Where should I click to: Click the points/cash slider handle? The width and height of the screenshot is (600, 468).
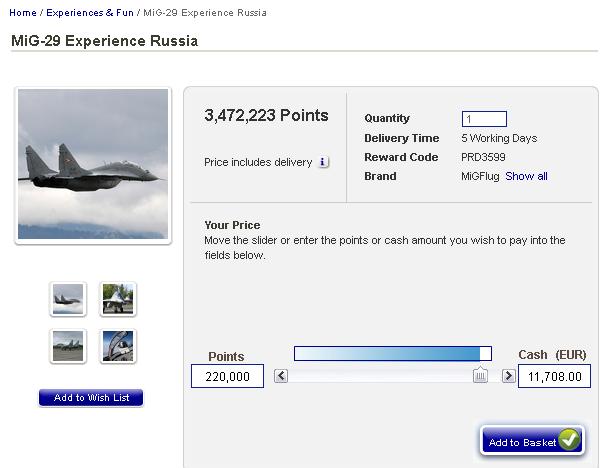(x=481, y=376)
